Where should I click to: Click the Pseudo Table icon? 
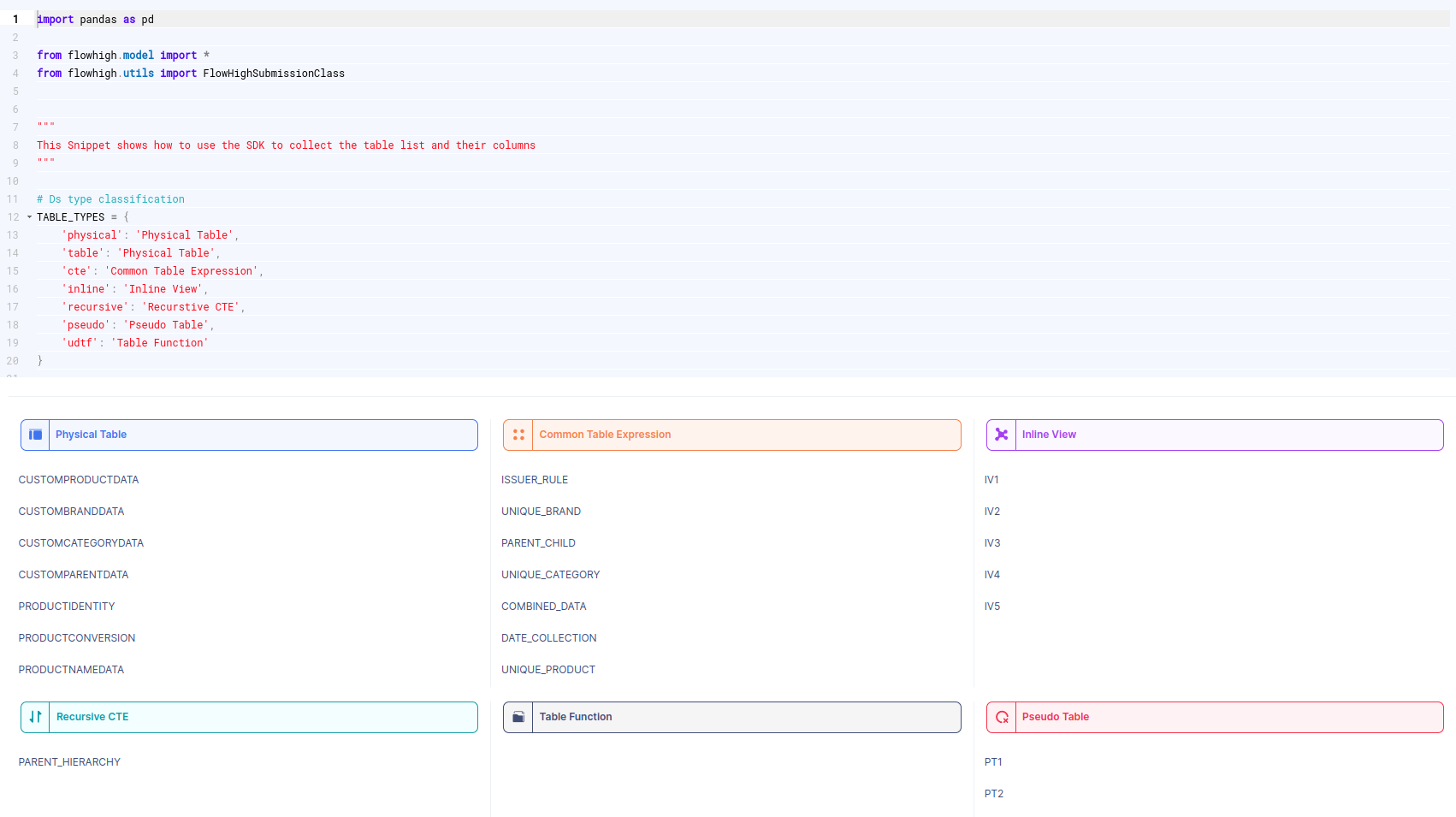[x=1002, y=717]
